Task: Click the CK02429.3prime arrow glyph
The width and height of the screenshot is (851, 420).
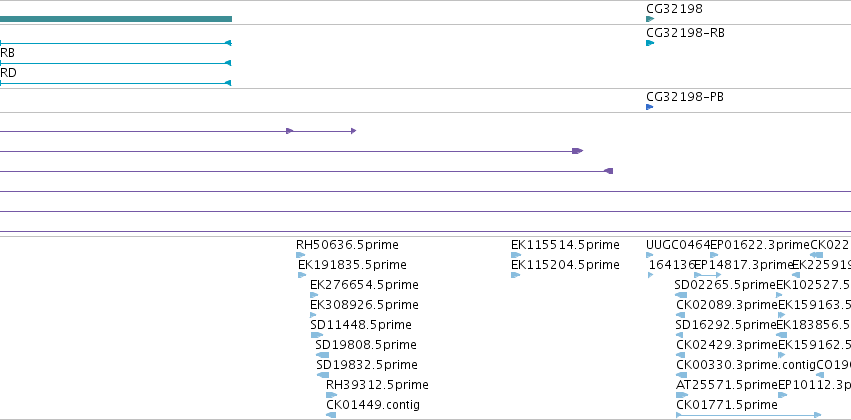Action: click(x=681, y=355)
